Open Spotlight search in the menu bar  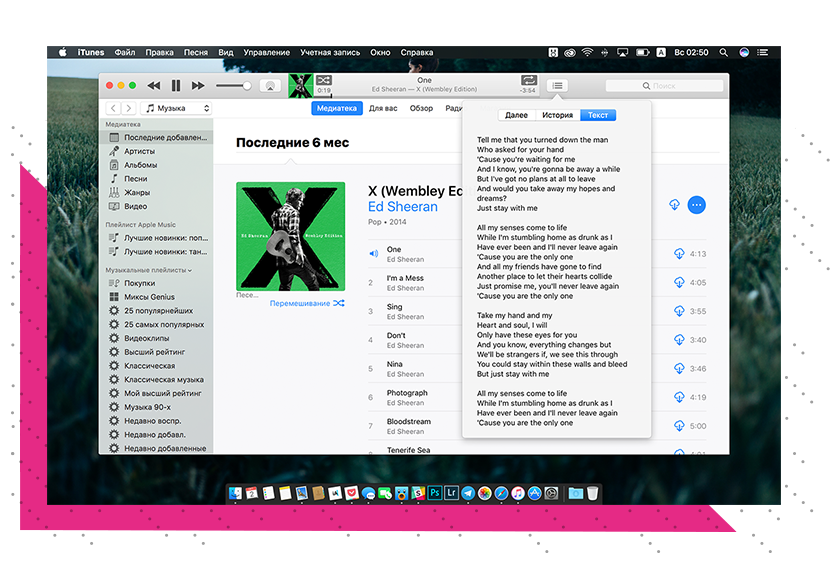coord(724,52)
